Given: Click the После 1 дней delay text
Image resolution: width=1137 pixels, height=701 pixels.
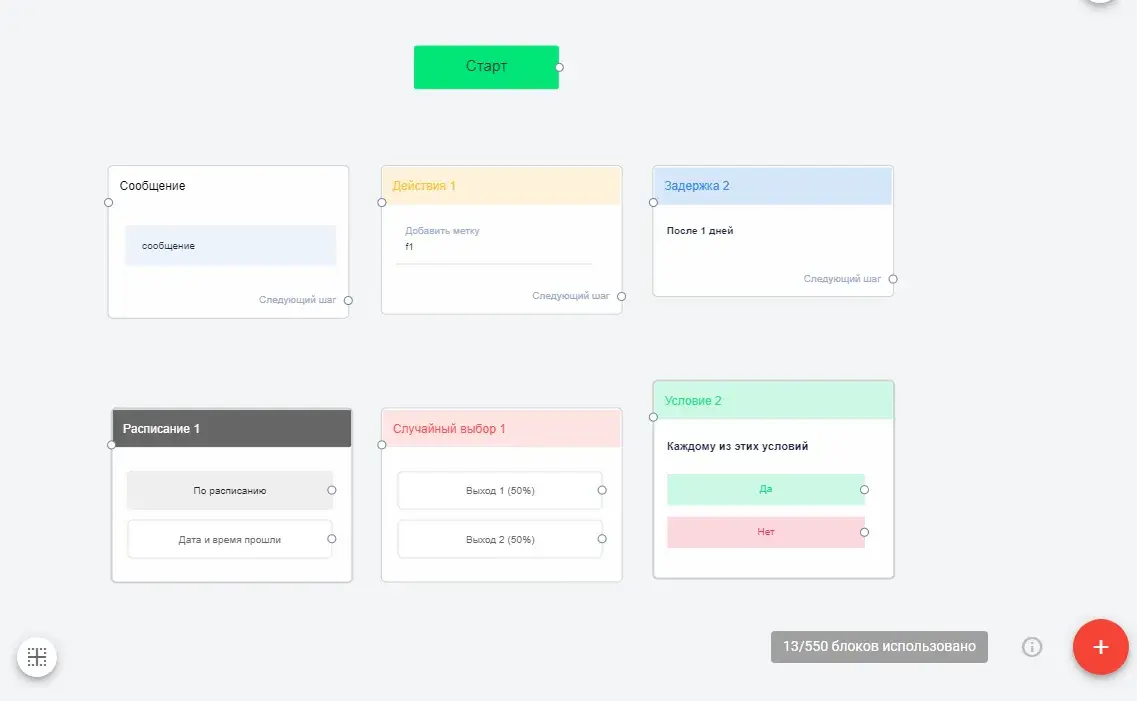Looking at the screenshot, I should [x=700, y=231].
